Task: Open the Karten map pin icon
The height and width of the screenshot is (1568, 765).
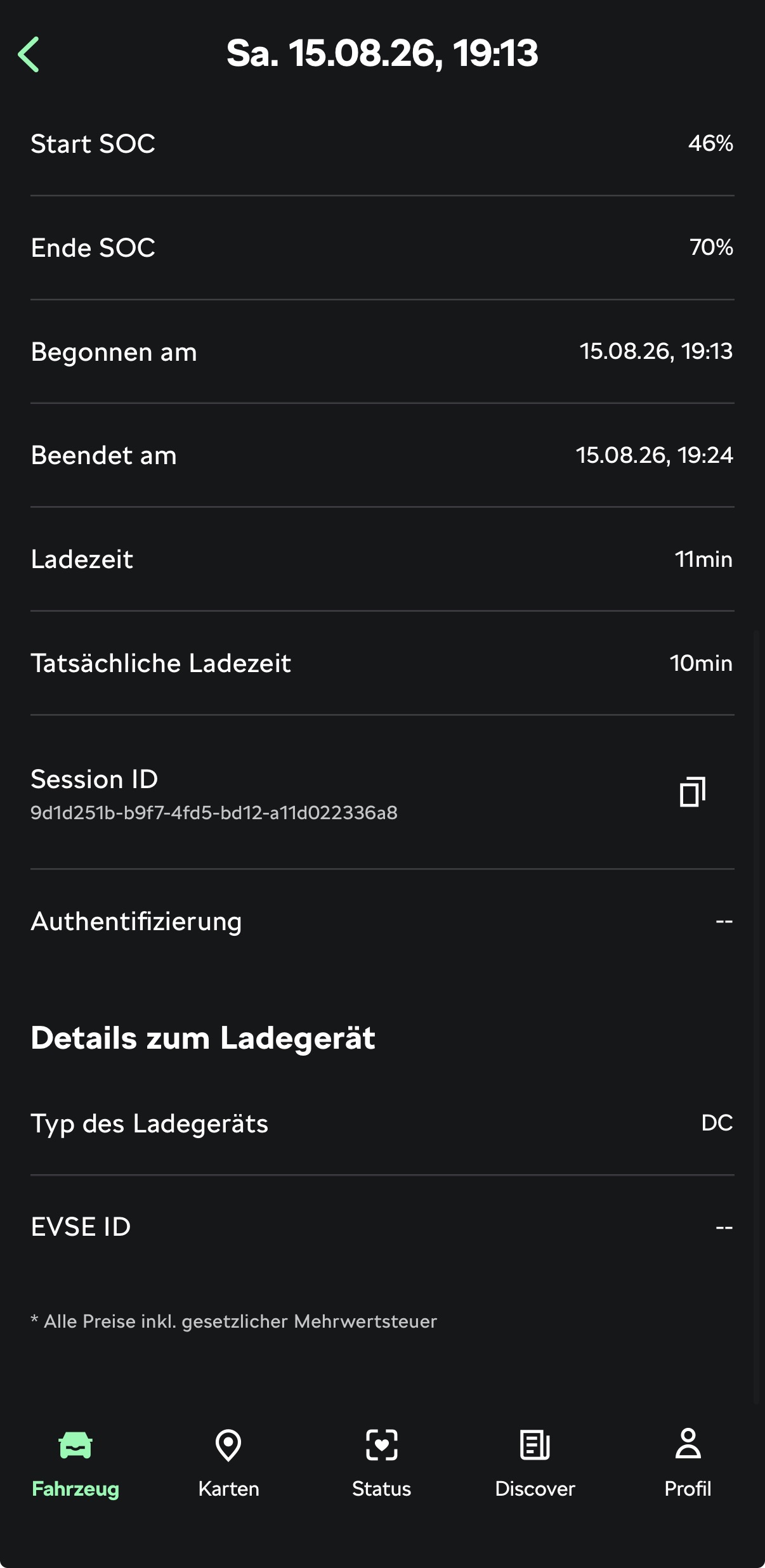Action: pos(228,1446)
